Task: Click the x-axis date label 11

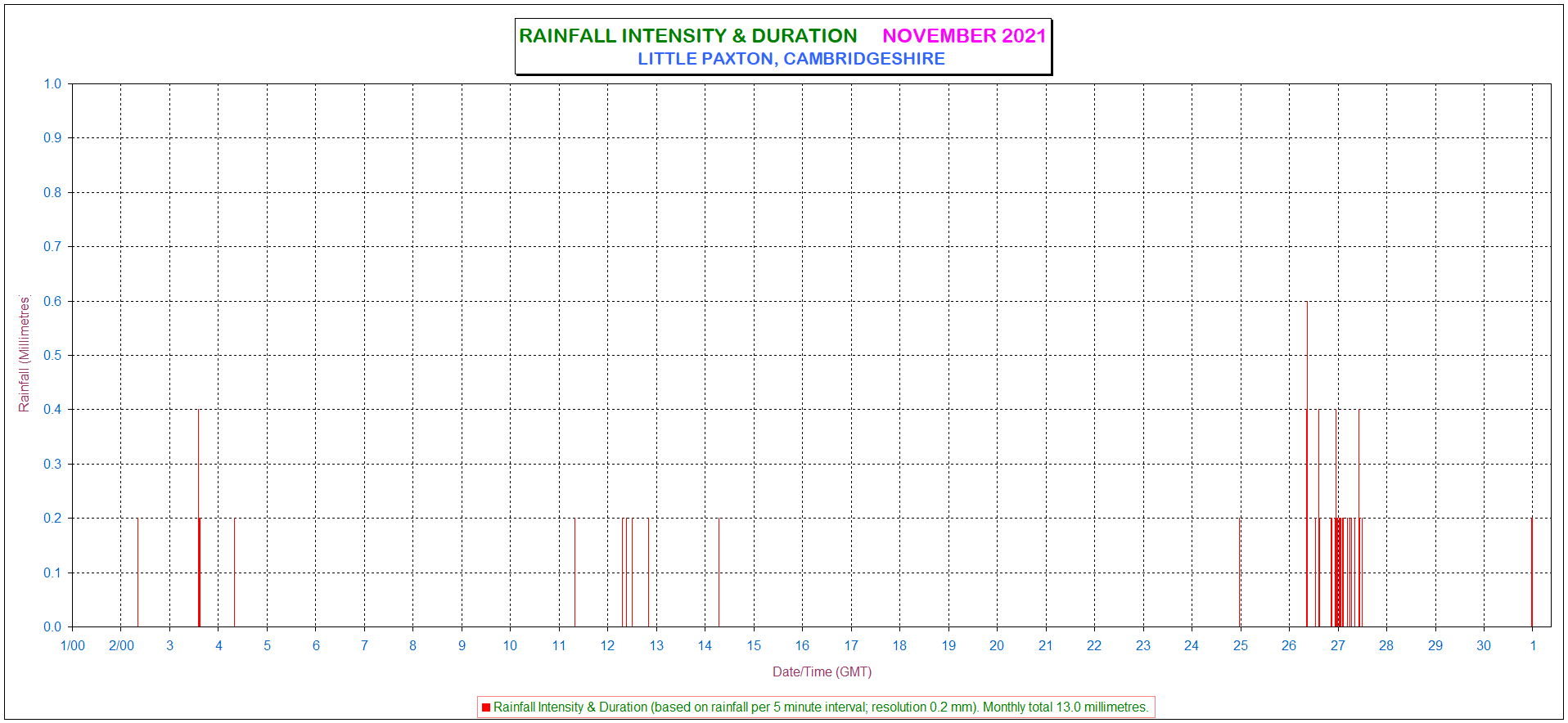Action: point(559,646)
